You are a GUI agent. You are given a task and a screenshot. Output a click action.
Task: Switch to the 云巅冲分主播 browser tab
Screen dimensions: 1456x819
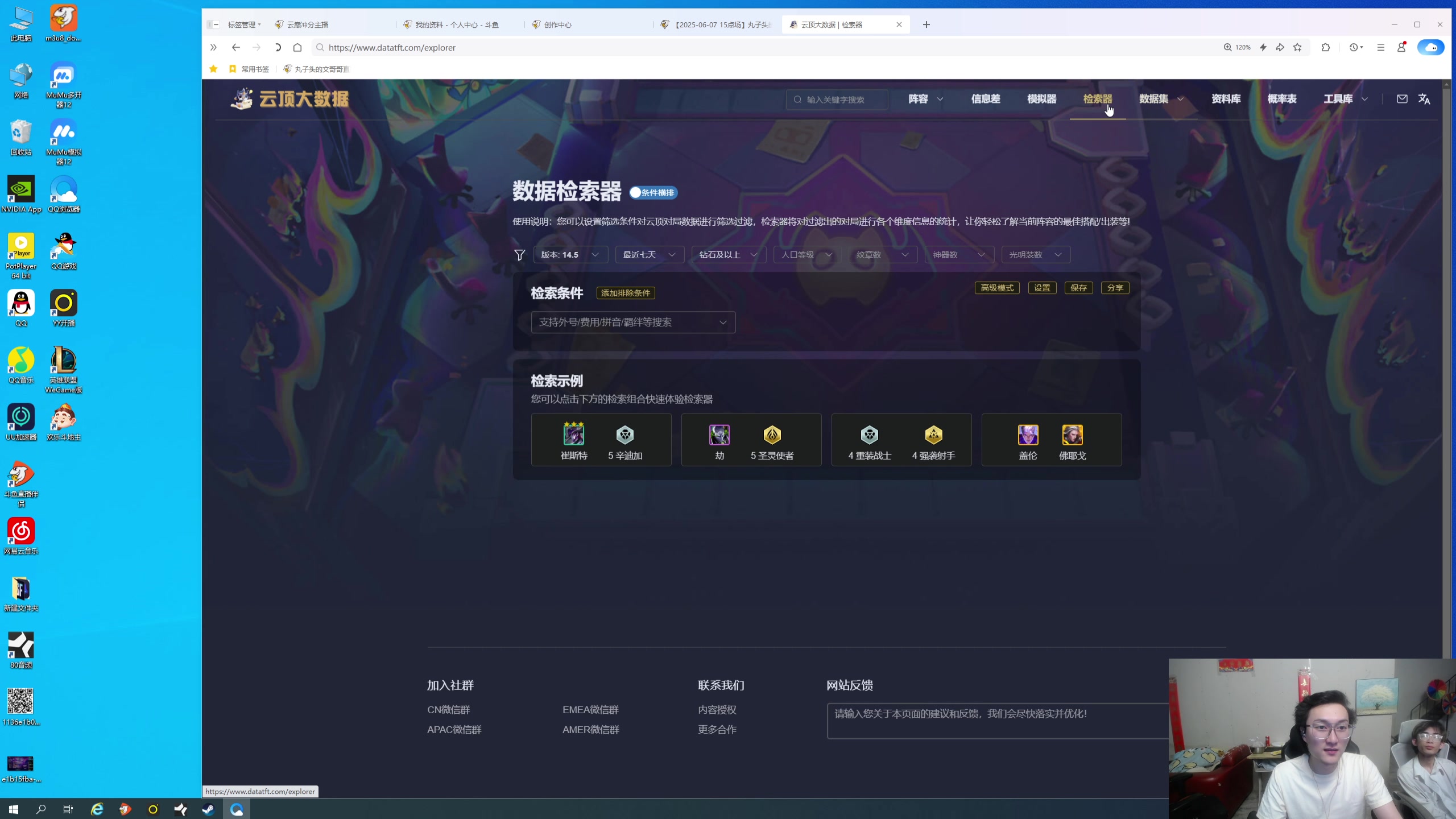(332, 24)
